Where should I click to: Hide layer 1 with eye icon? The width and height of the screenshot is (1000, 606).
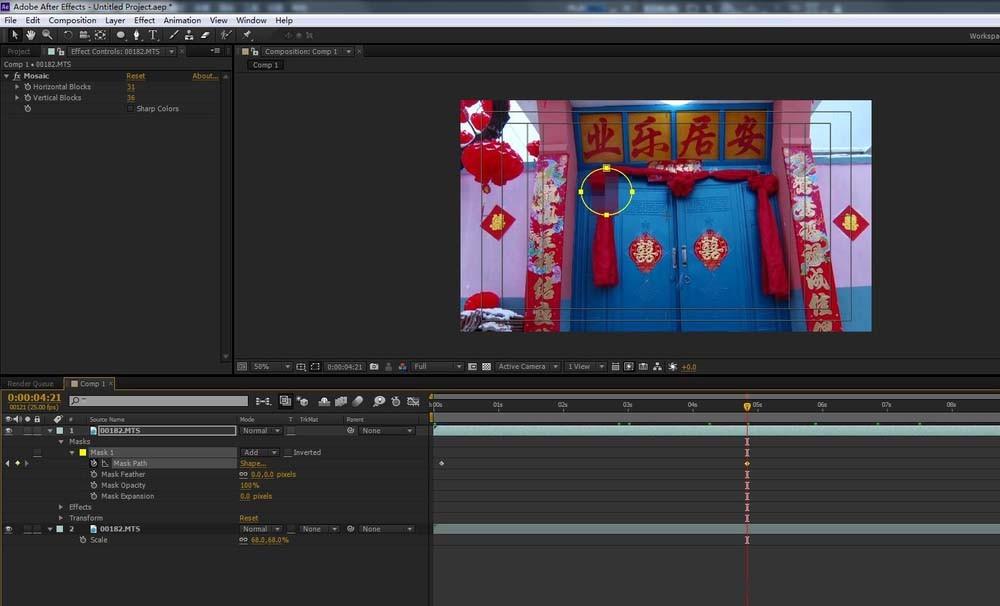pyautogui.click(x=8, y=431)
